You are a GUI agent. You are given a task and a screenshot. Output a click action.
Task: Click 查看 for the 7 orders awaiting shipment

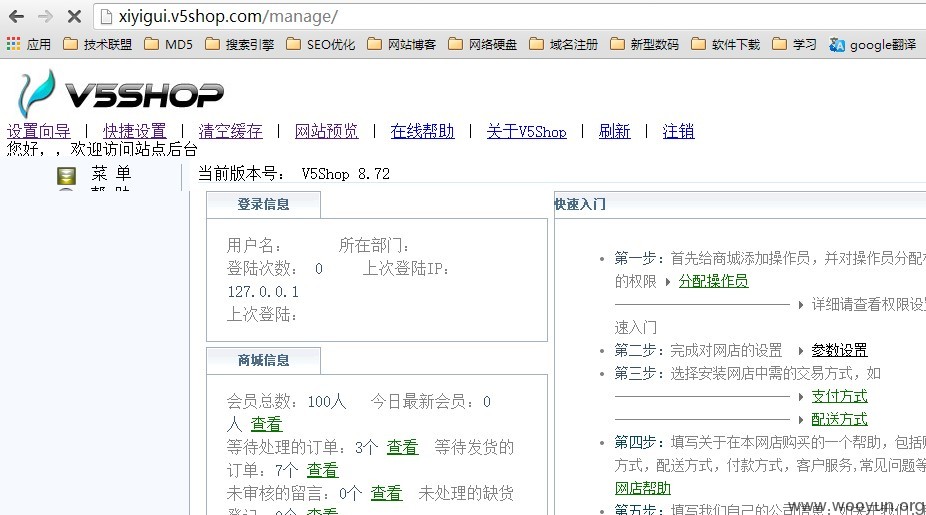point(322,470)
